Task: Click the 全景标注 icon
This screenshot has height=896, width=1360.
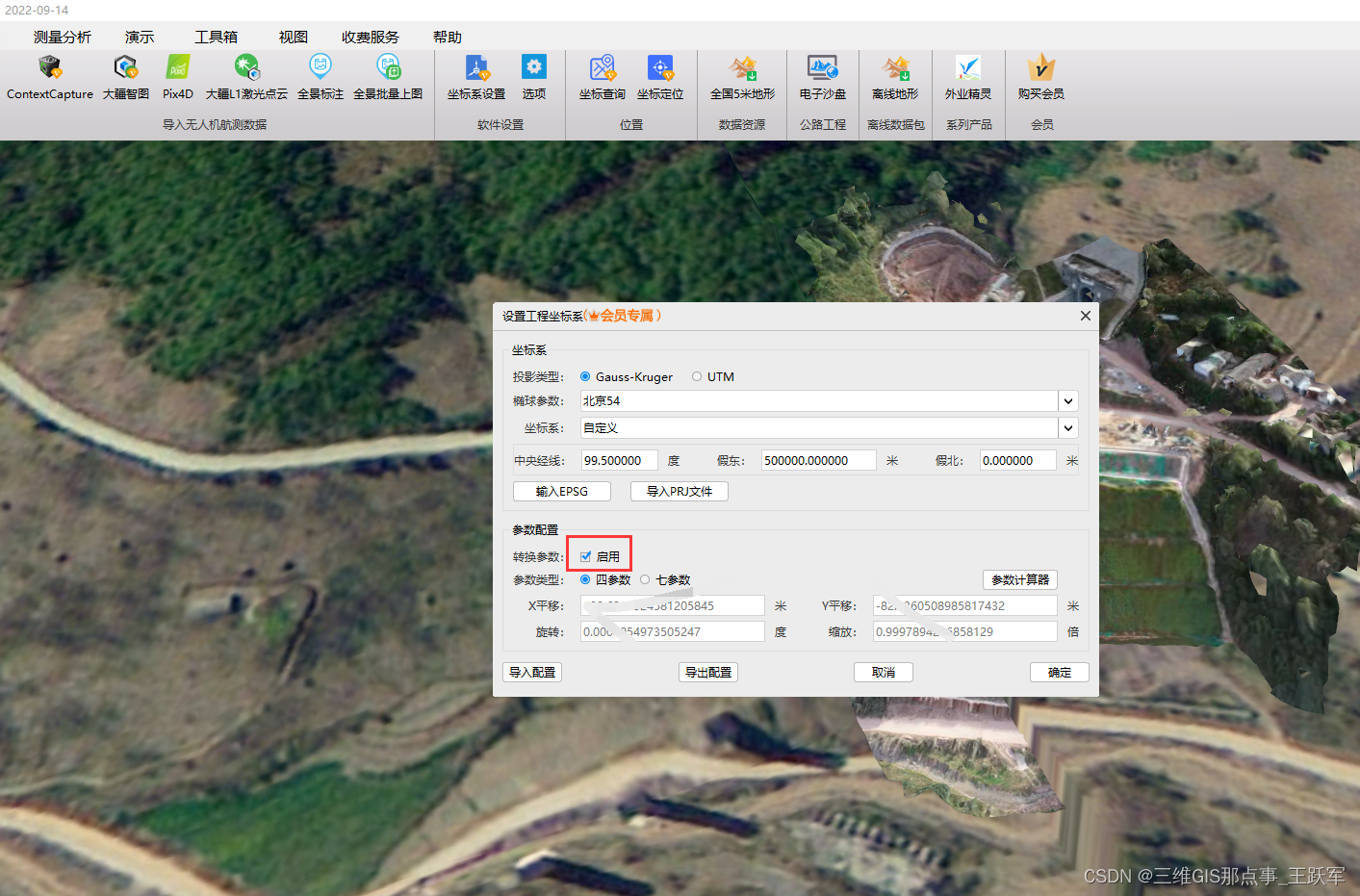Action: [321, 77]
